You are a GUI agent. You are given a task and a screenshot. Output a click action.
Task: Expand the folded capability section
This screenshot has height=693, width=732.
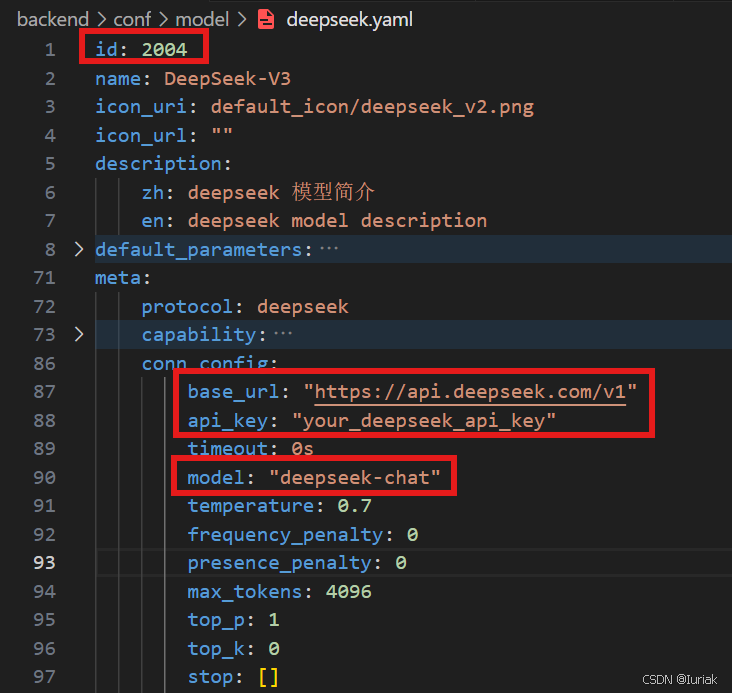click(79, 334)
